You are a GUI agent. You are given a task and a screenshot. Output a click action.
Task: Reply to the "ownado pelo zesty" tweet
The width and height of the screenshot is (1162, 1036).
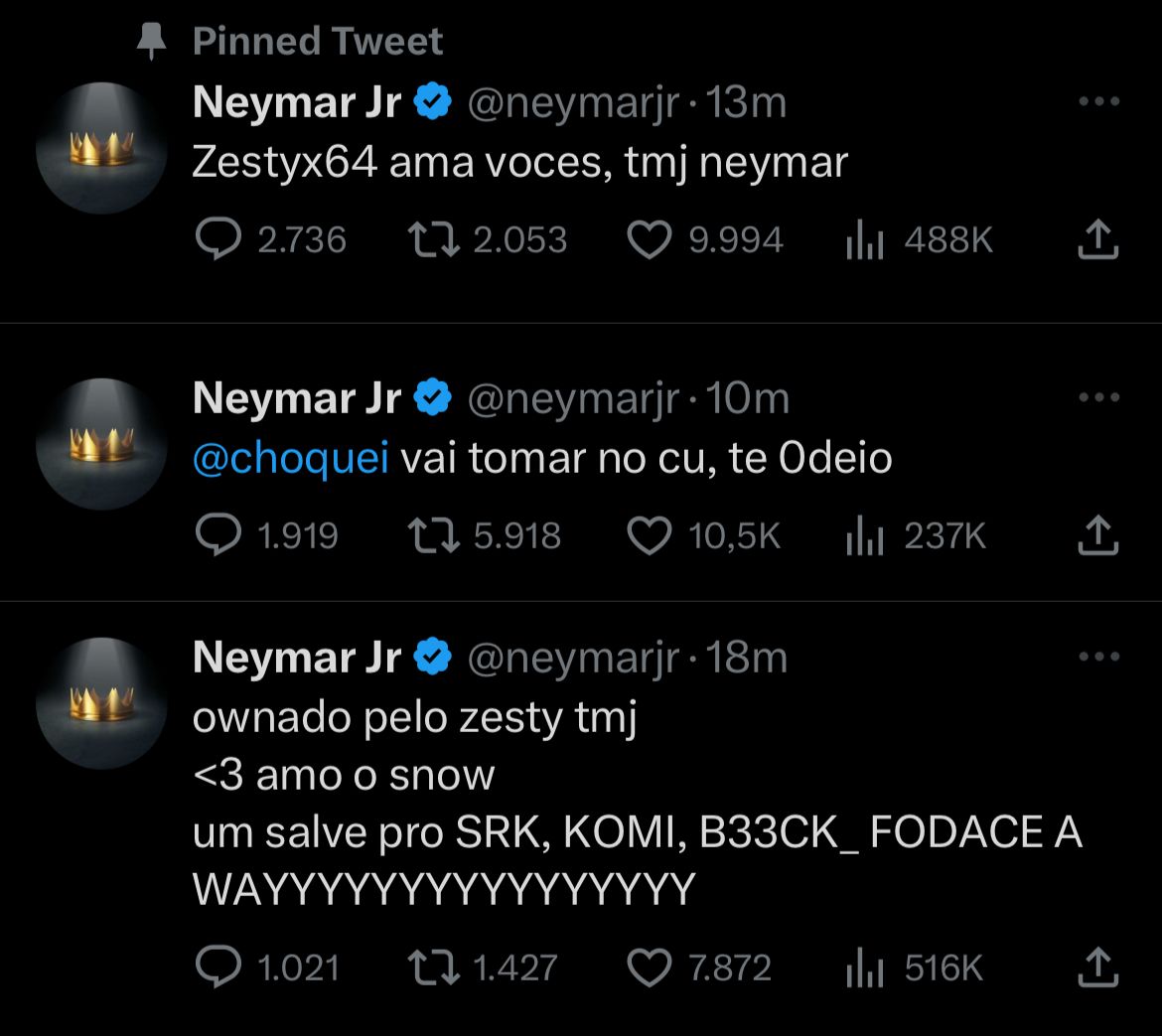pos(218,967)
